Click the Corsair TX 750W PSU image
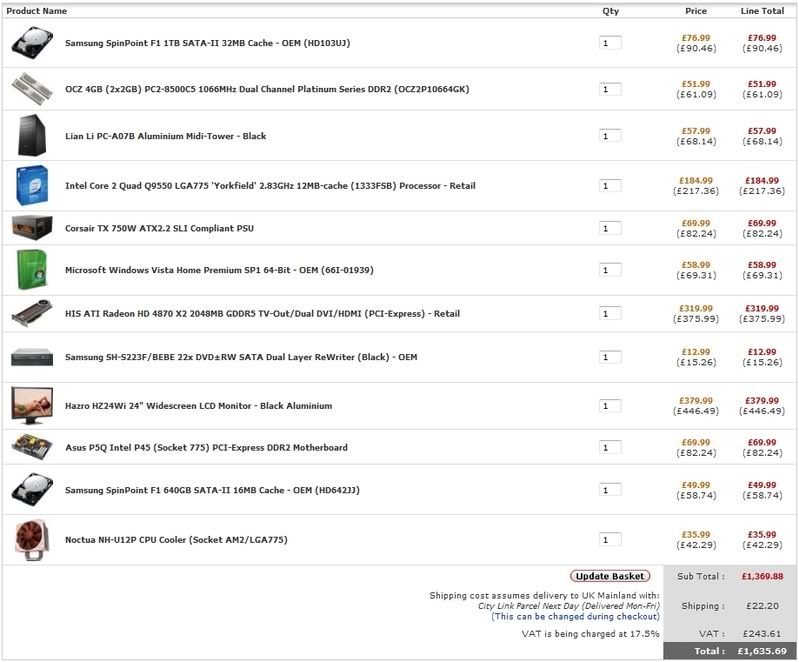Screen dimensions: 799x662 click(32, 228)
